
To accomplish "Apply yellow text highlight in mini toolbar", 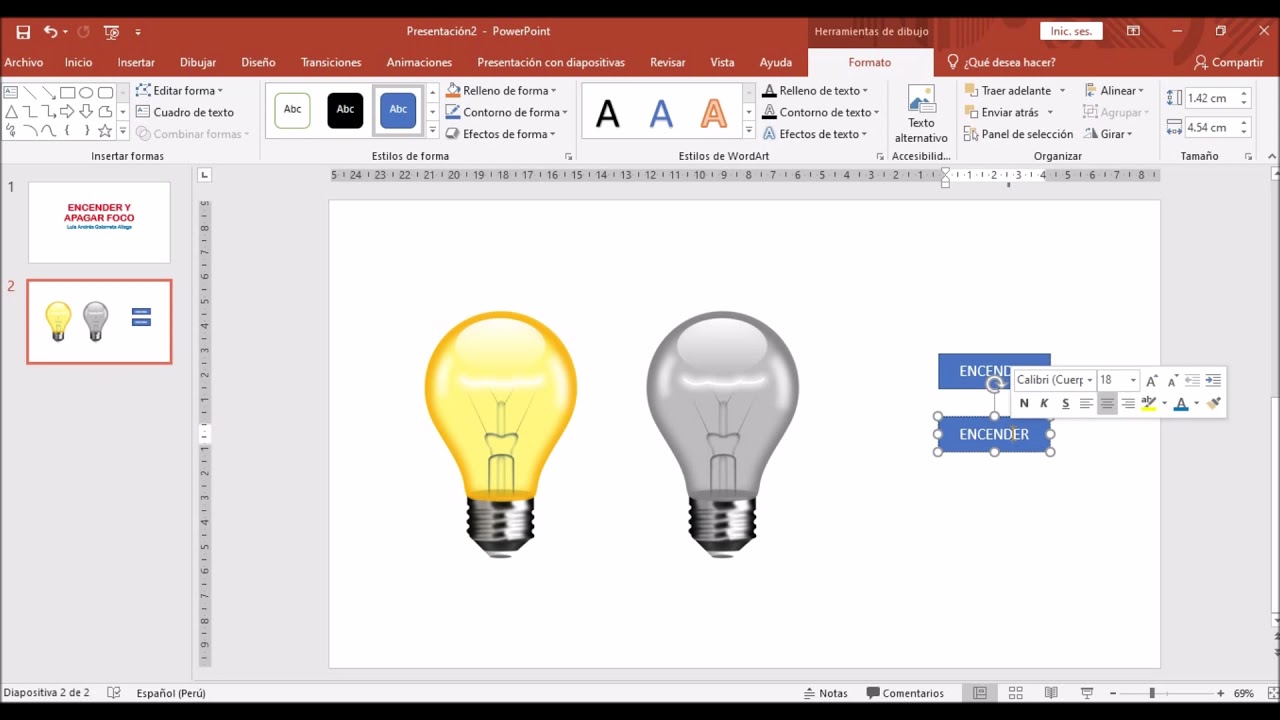I will pos(1149,403).
